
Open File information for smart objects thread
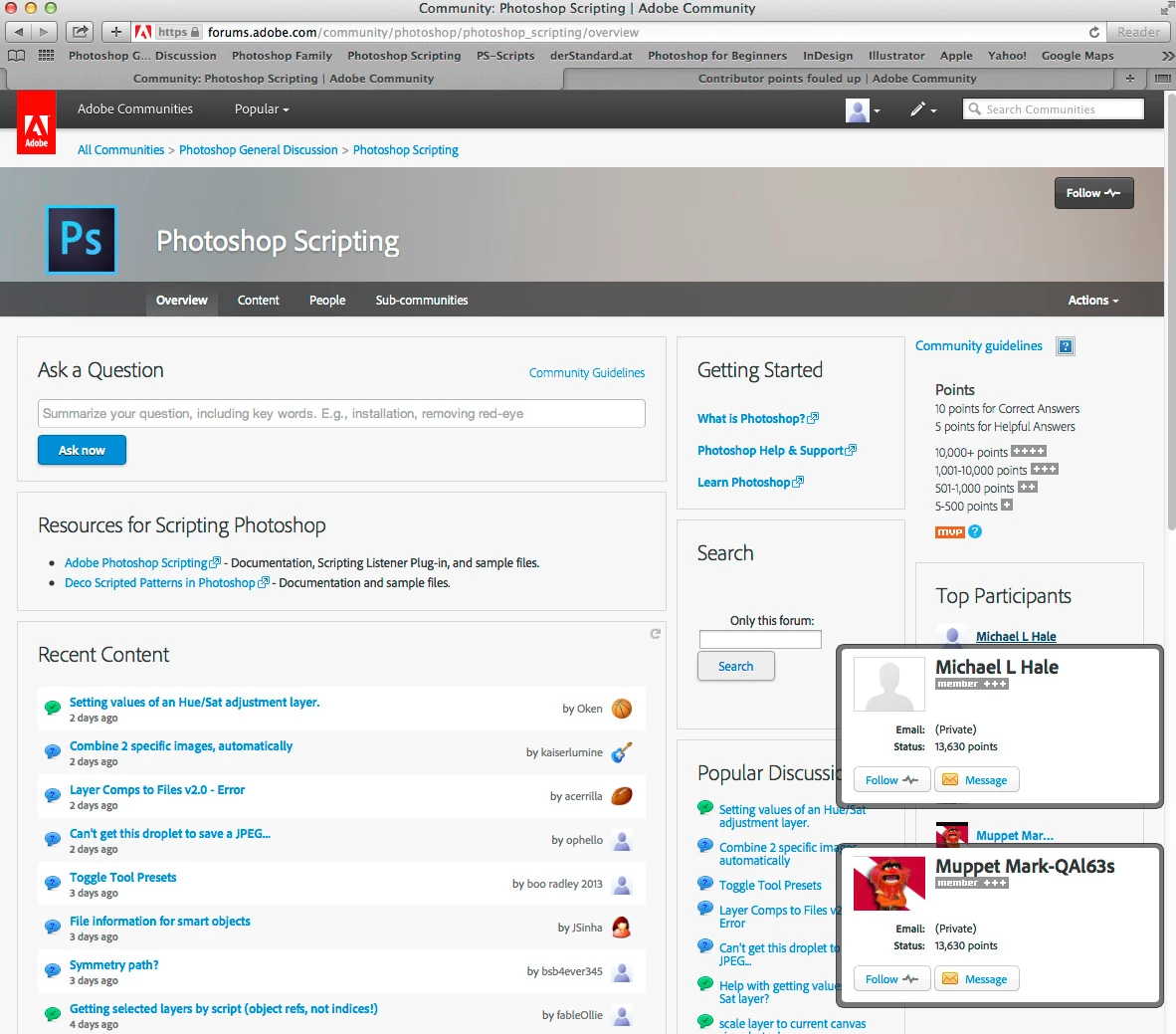160,922
